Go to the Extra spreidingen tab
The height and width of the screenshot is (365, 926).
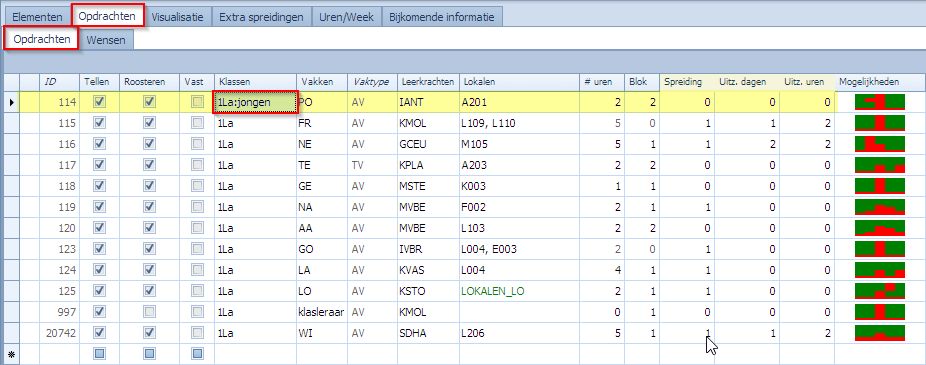click(x=262, y=17)
